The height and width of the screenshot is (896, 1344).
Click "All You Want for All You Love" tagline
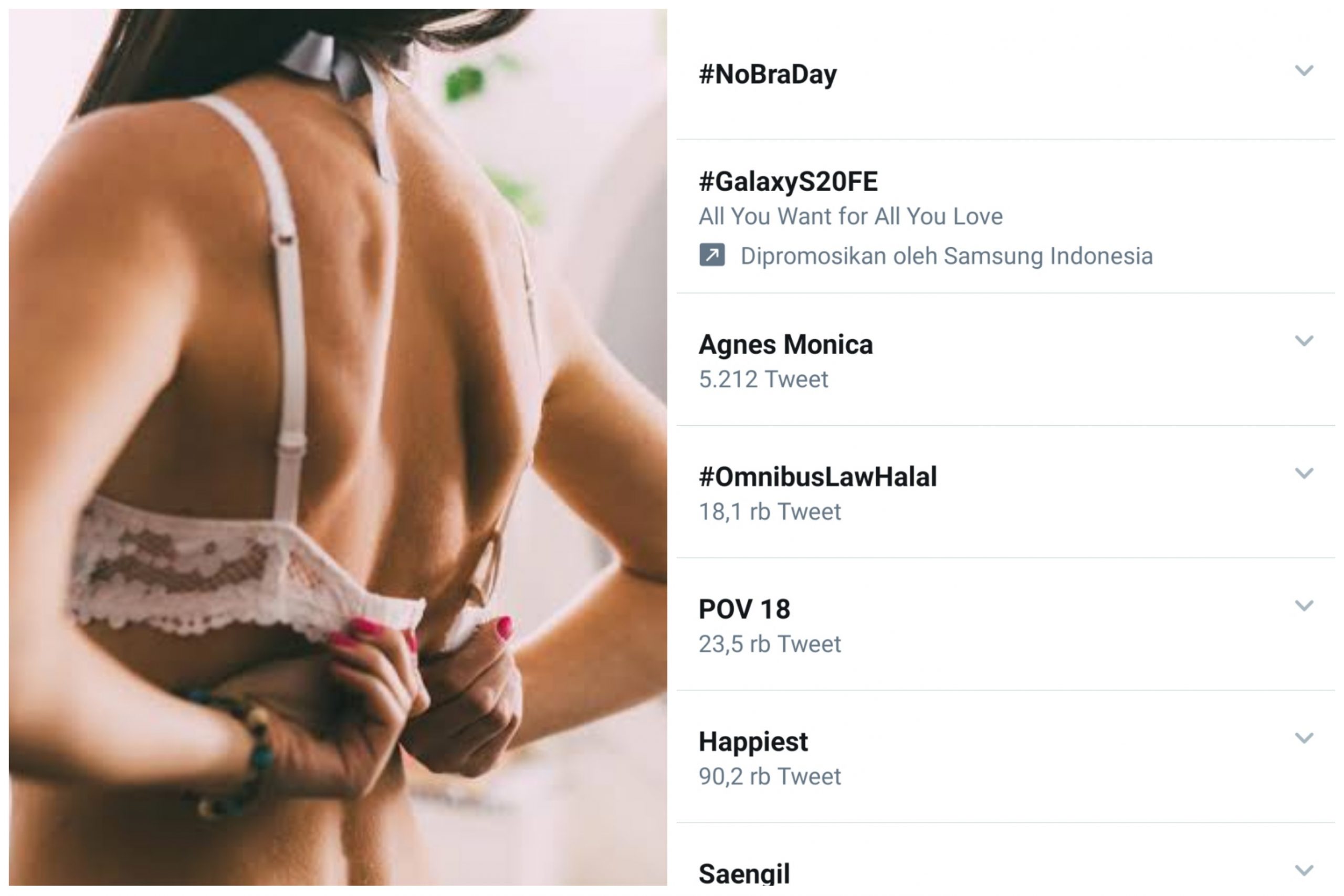point(850,217)
